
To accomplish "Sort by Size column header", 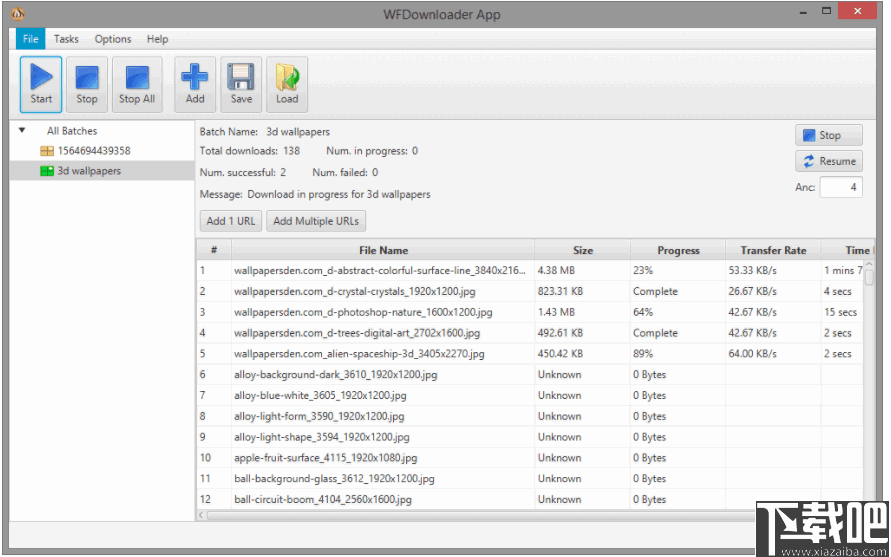I will 582,250.
